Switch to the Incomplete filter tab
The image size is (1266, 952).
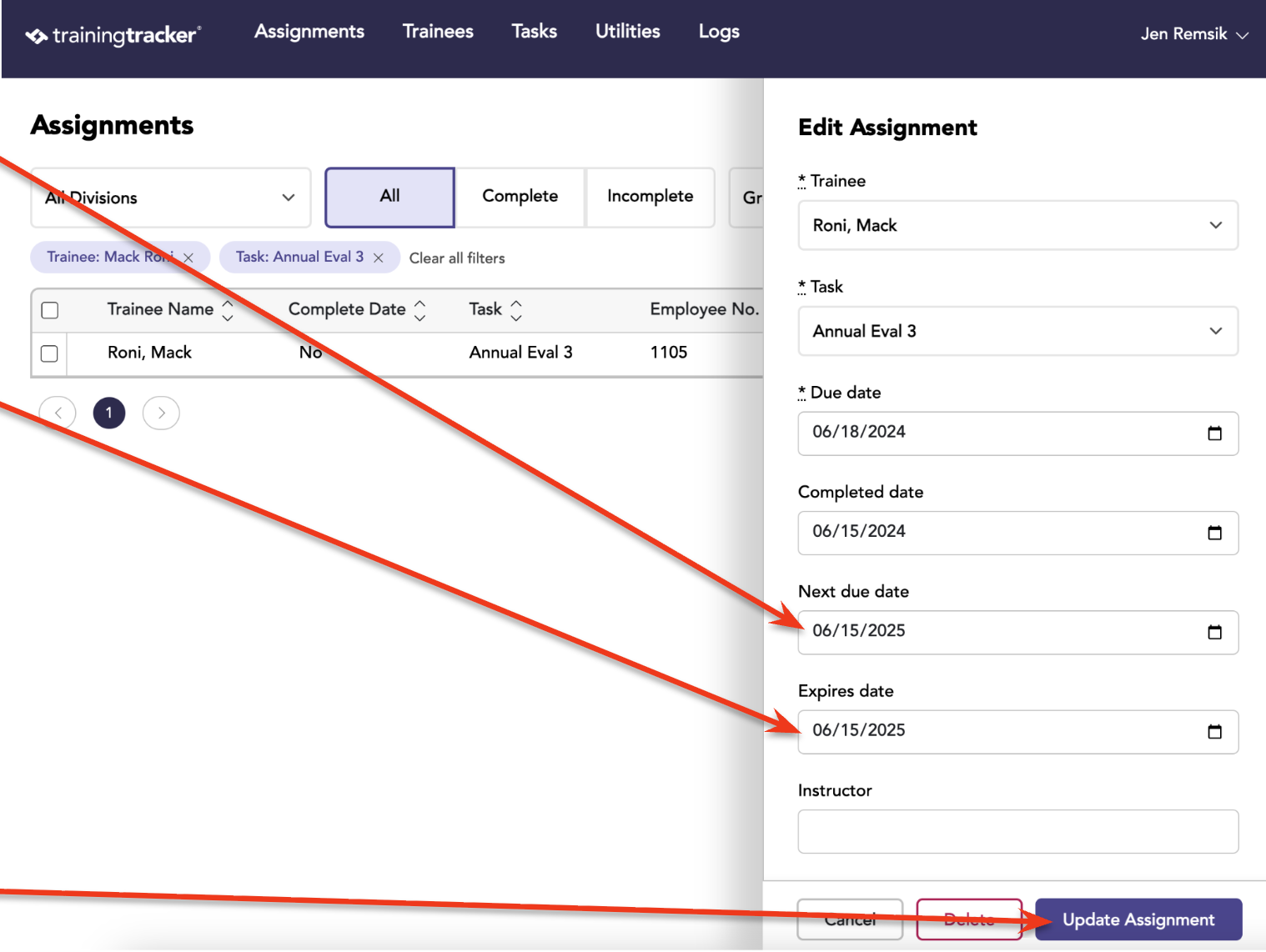pyautogui.click(x=650, y=197)
